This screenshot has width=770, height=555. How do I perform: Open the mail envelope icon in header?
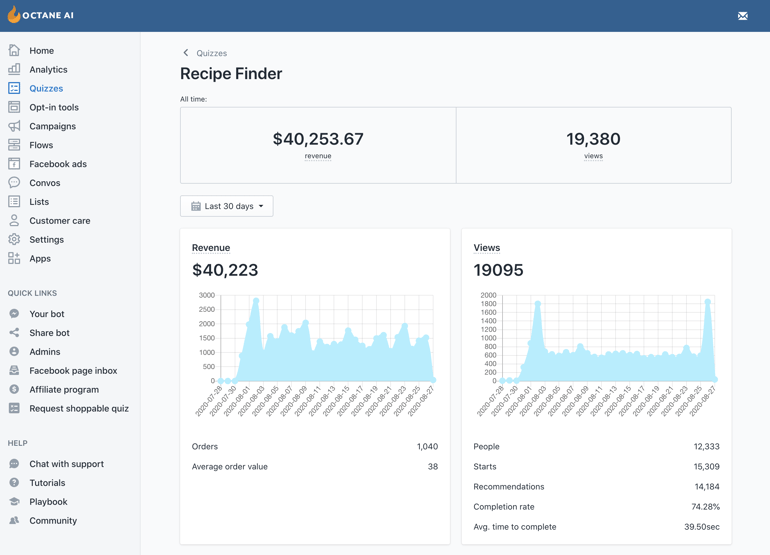pyautogui.click(x=742, y=16)
